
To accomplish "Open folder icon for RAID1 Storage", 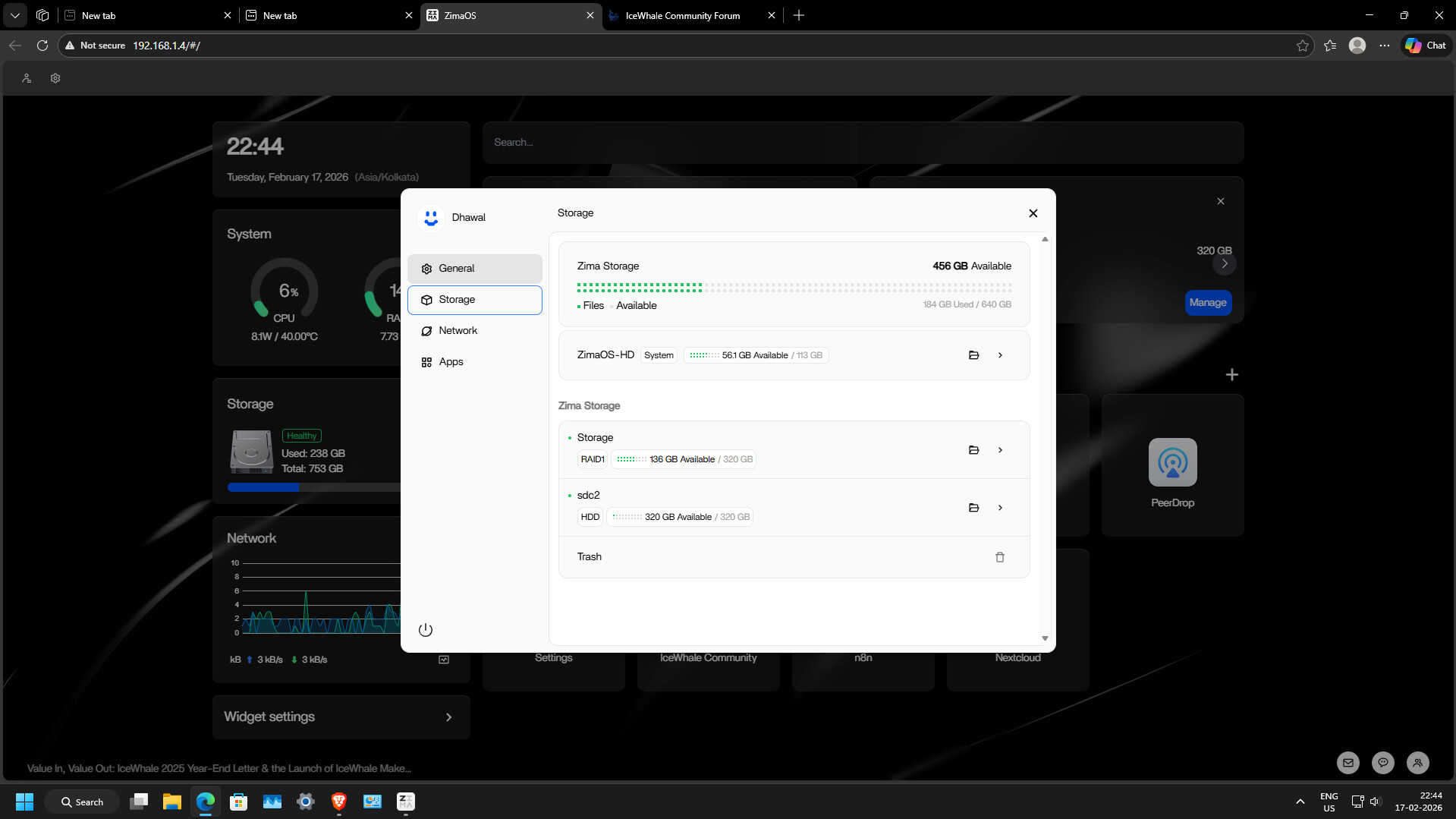I will pos(973,450).
